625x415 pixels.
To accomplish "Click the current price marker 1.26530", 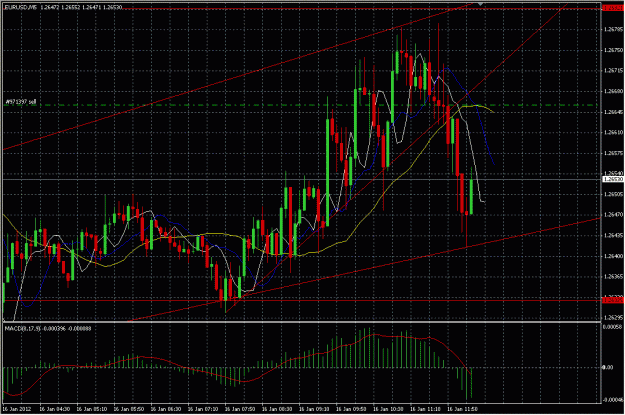I will tap(613, 179).
